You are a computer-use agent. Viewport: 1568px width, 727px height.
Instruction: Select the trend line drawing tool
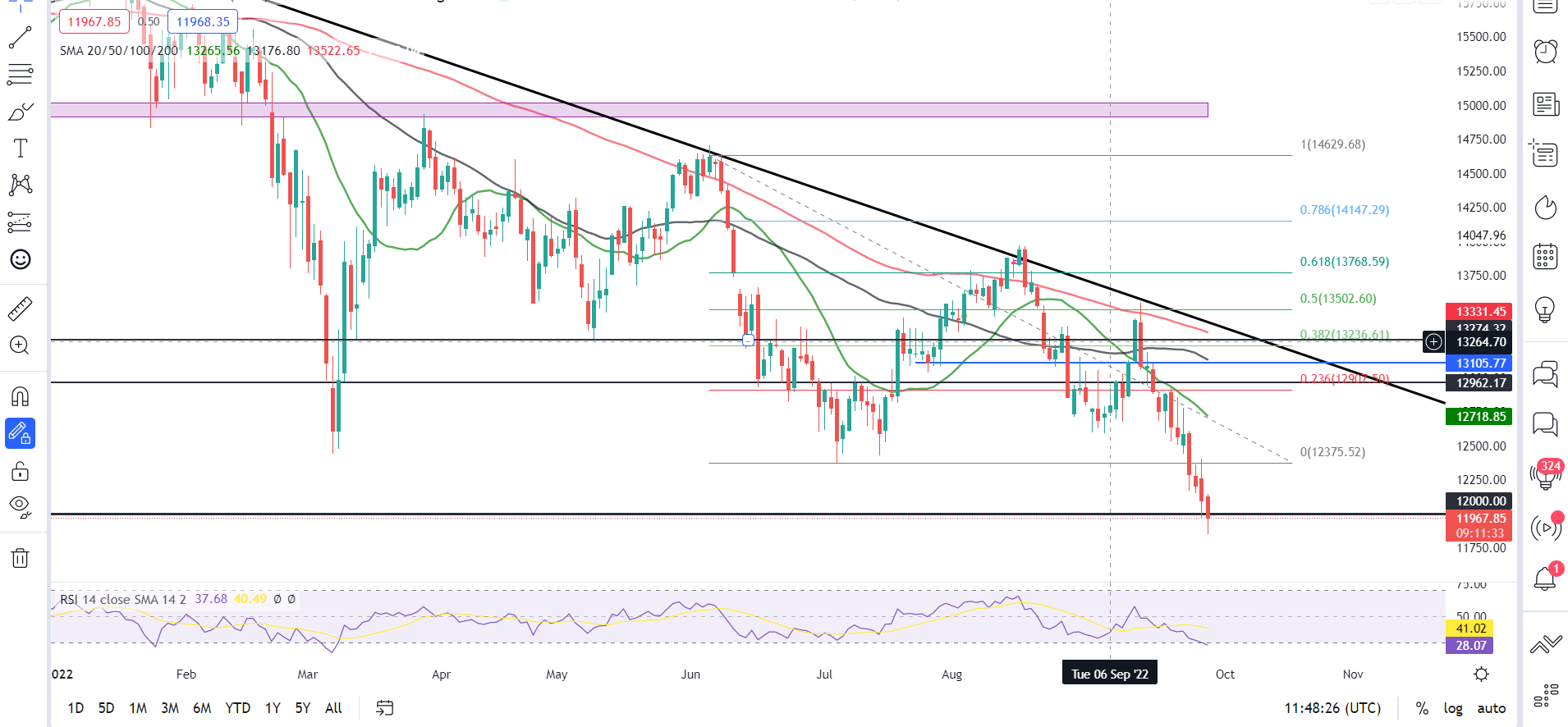point(21,37)
